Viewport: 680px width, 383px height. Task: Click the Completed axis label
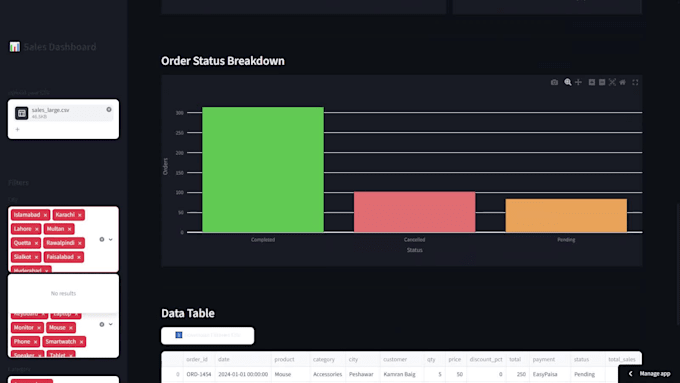(x=263, y=240)
